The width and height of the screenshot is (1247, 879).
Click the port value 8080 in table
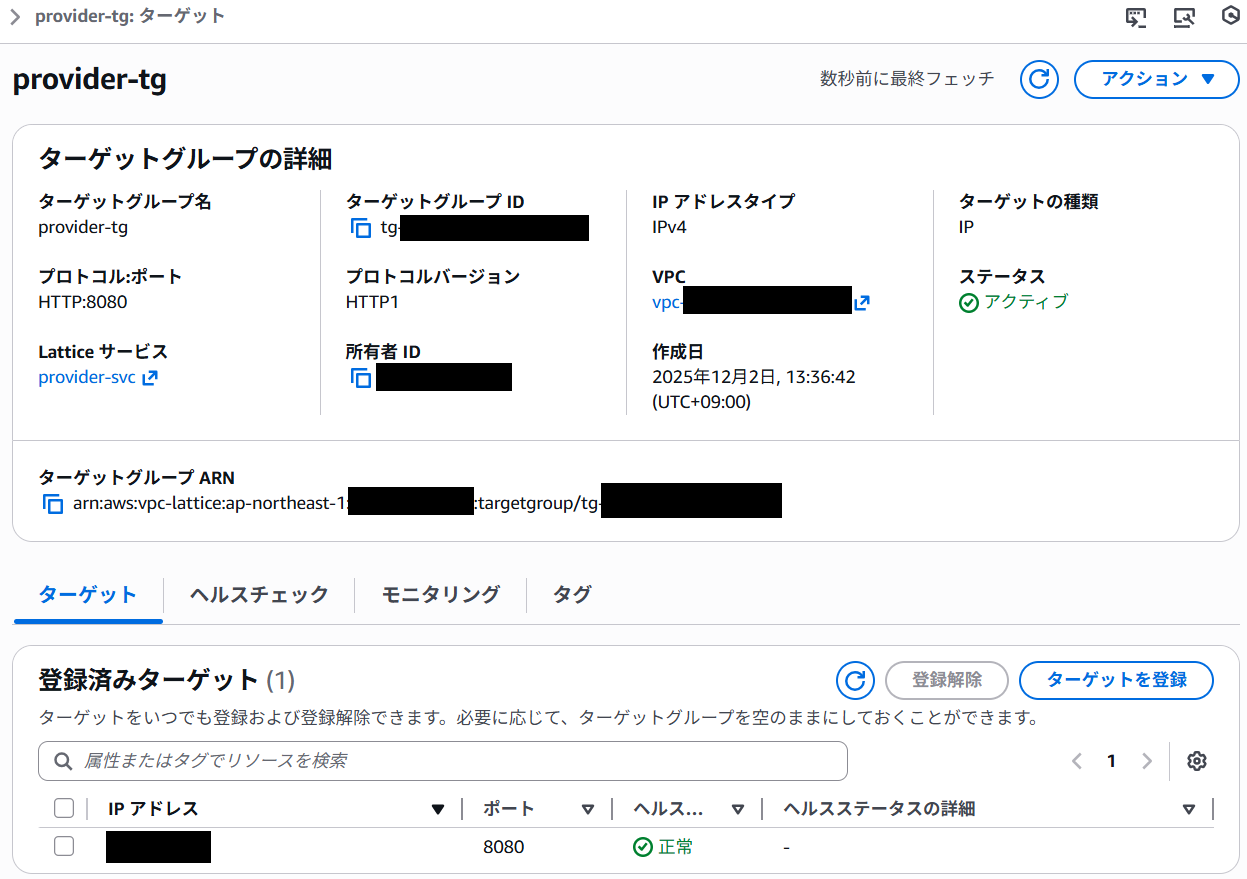[x=503, y=847]
